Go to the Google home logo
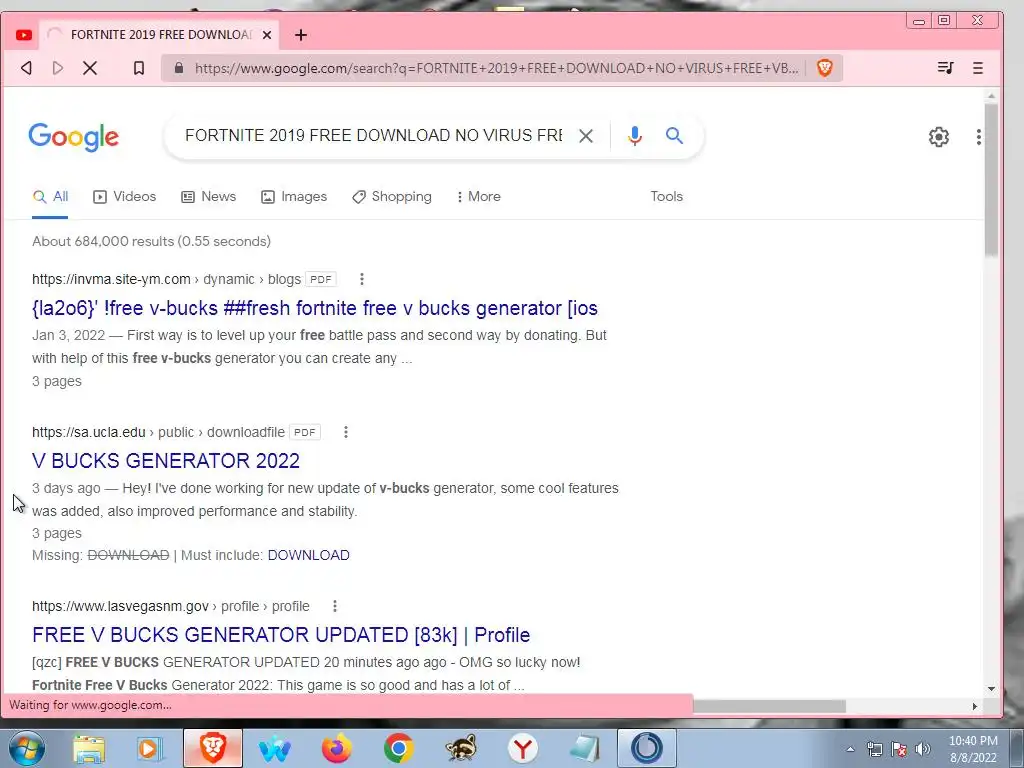The height and width of the screenshot is (768, 1024). point(73,136)
